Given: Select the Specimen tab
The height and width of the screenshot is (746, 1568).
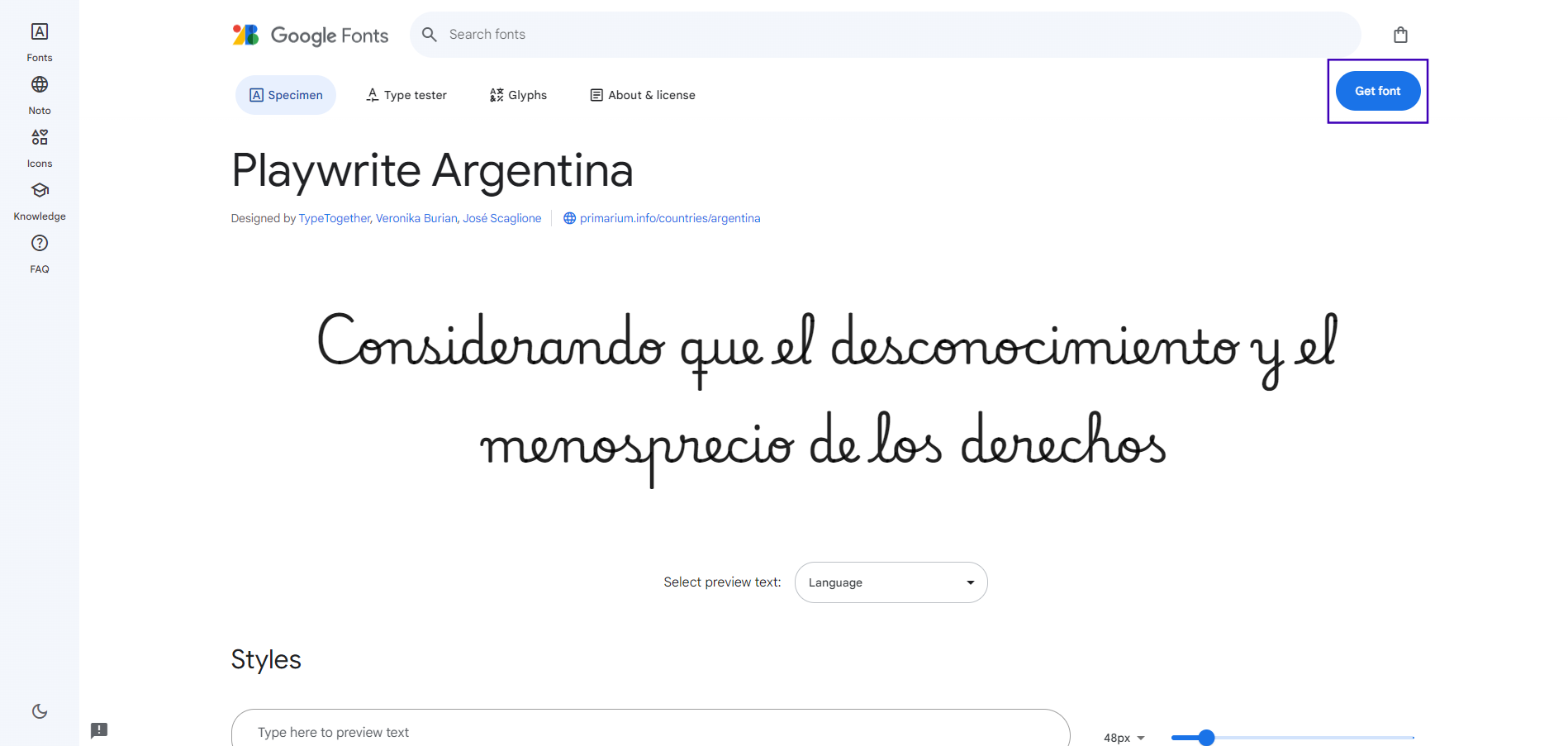Looking at the screenshot, I should tap(286, 95).
